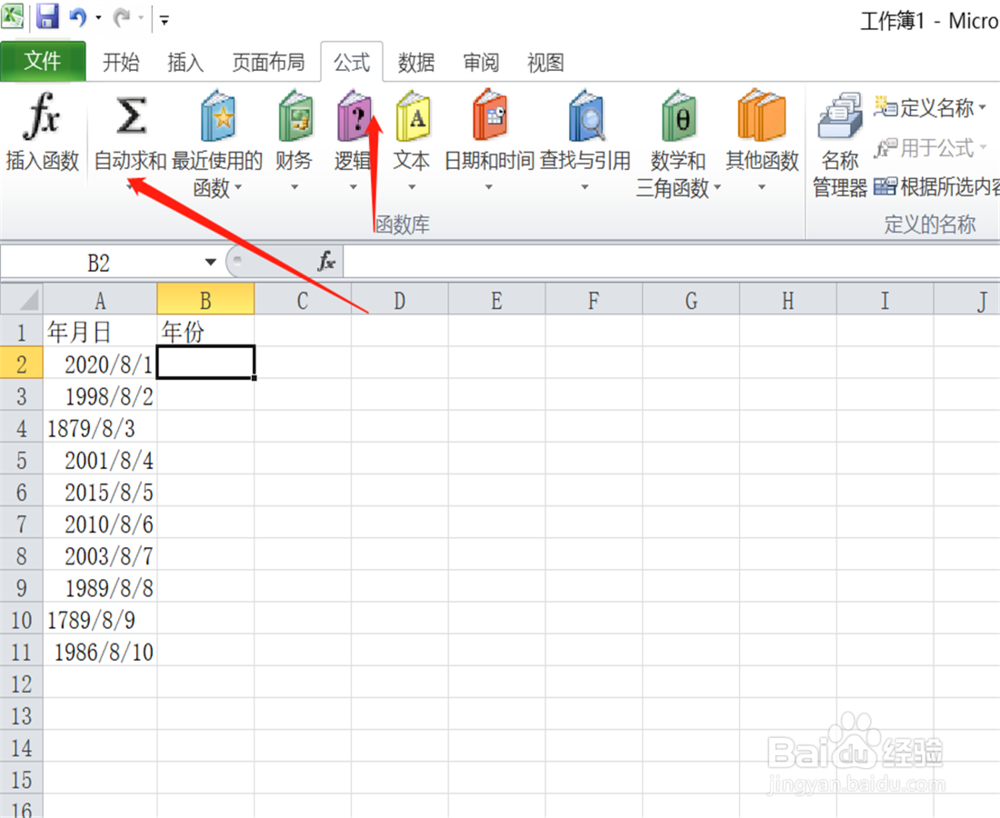
Task: Switch to the Home (开始) tab
Action: tap(121, 62)
